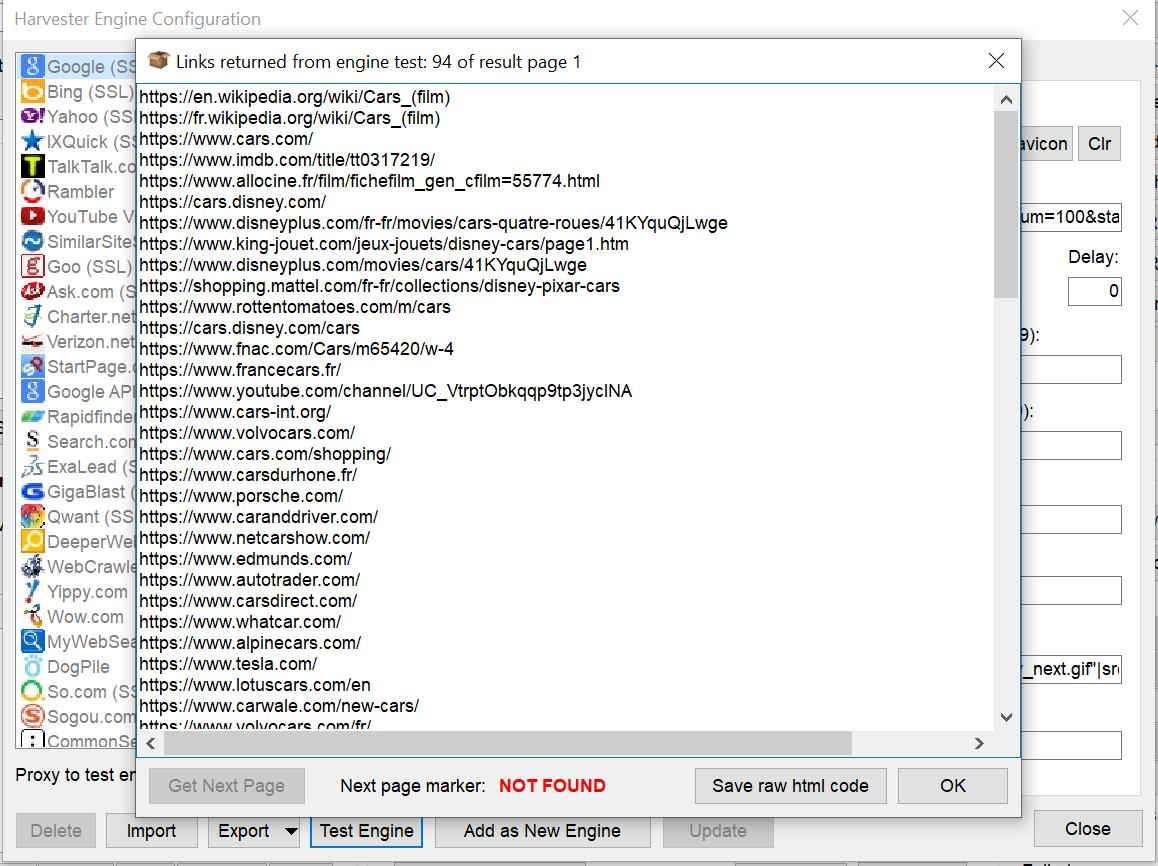Select the MyWebSearch engine icon

(x=32, y=642)
